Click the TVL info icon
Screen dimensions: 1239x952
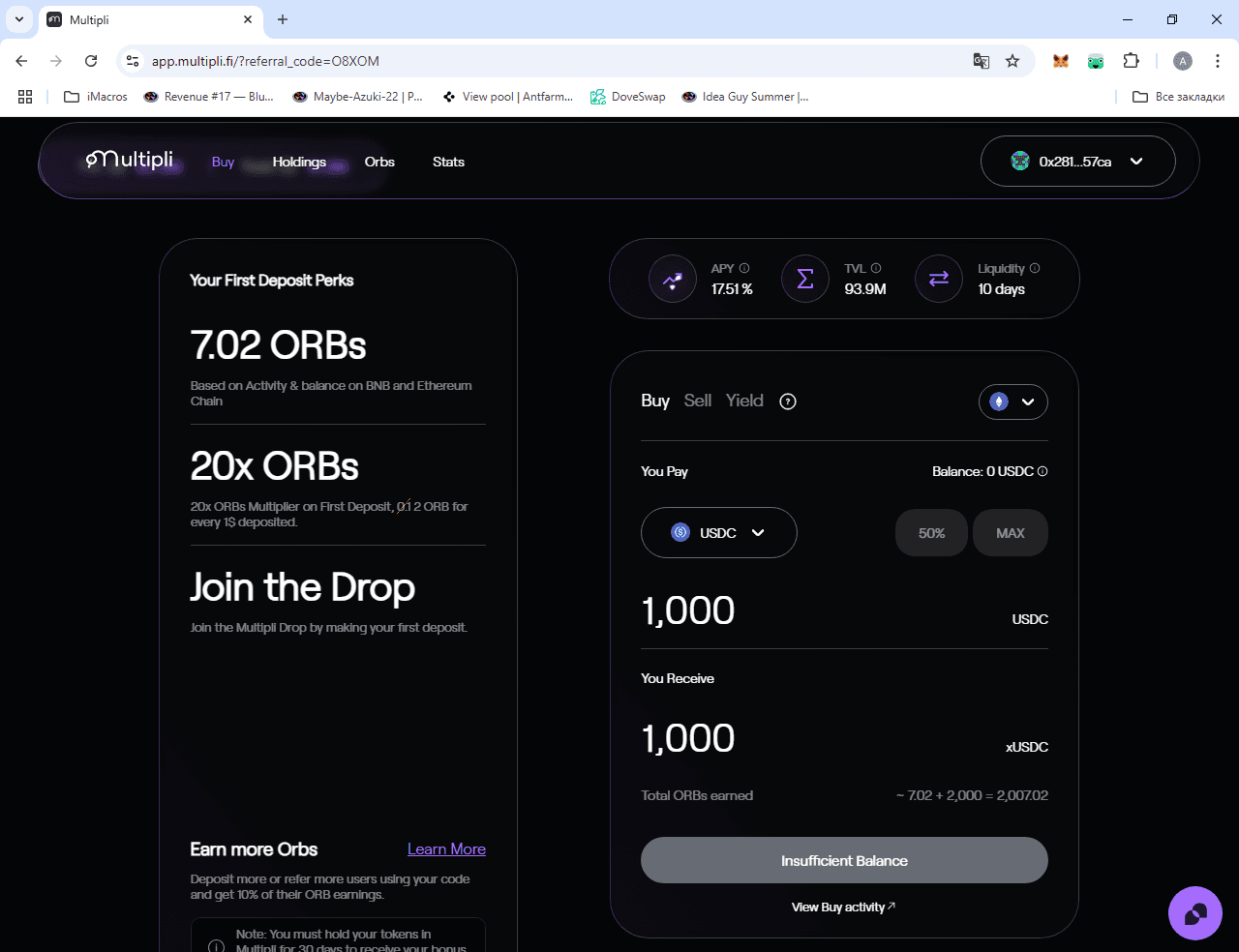pyautogui.click(x=876, y=268)
